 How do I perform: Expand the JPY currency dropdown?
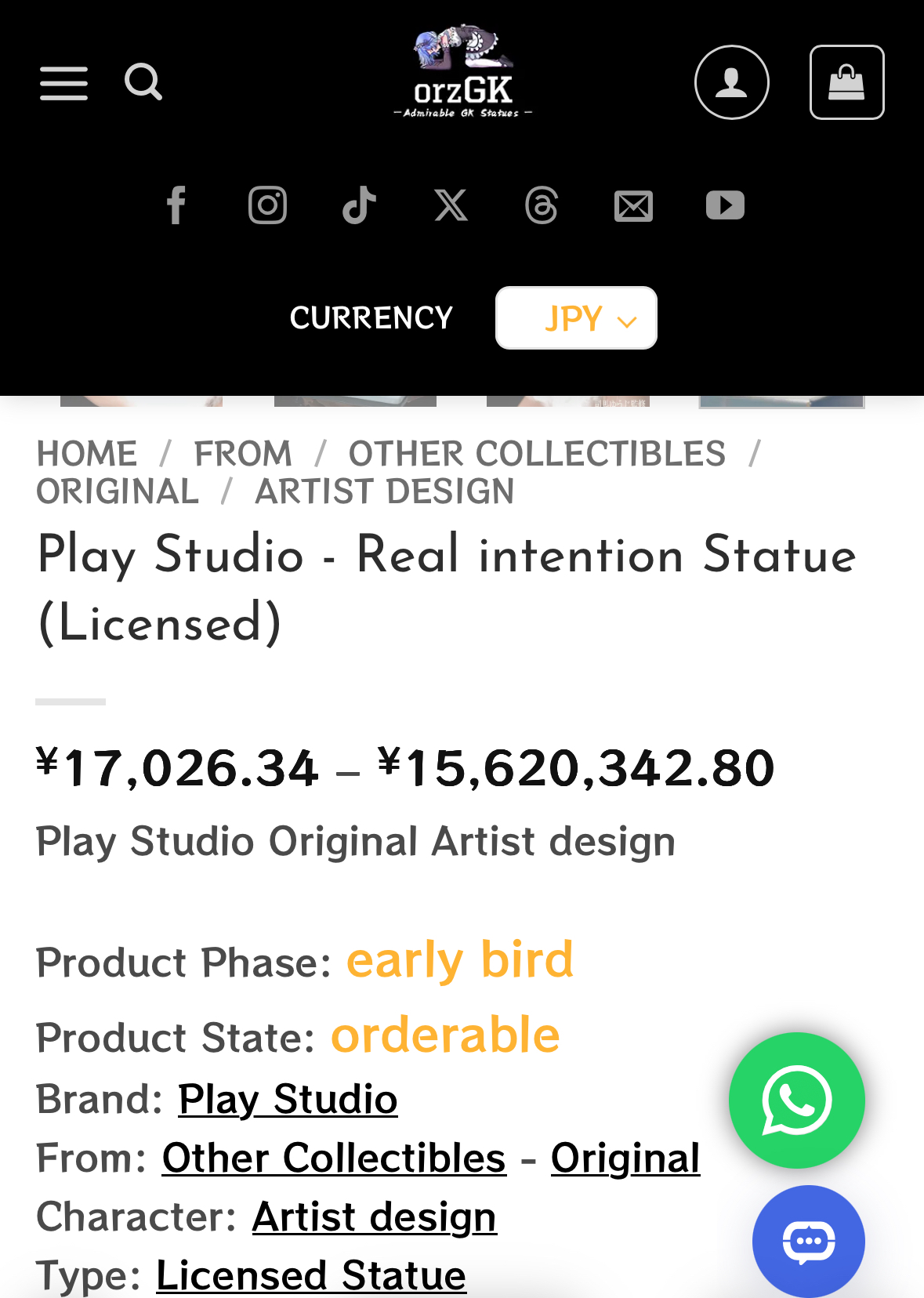[x=576, y=318]
